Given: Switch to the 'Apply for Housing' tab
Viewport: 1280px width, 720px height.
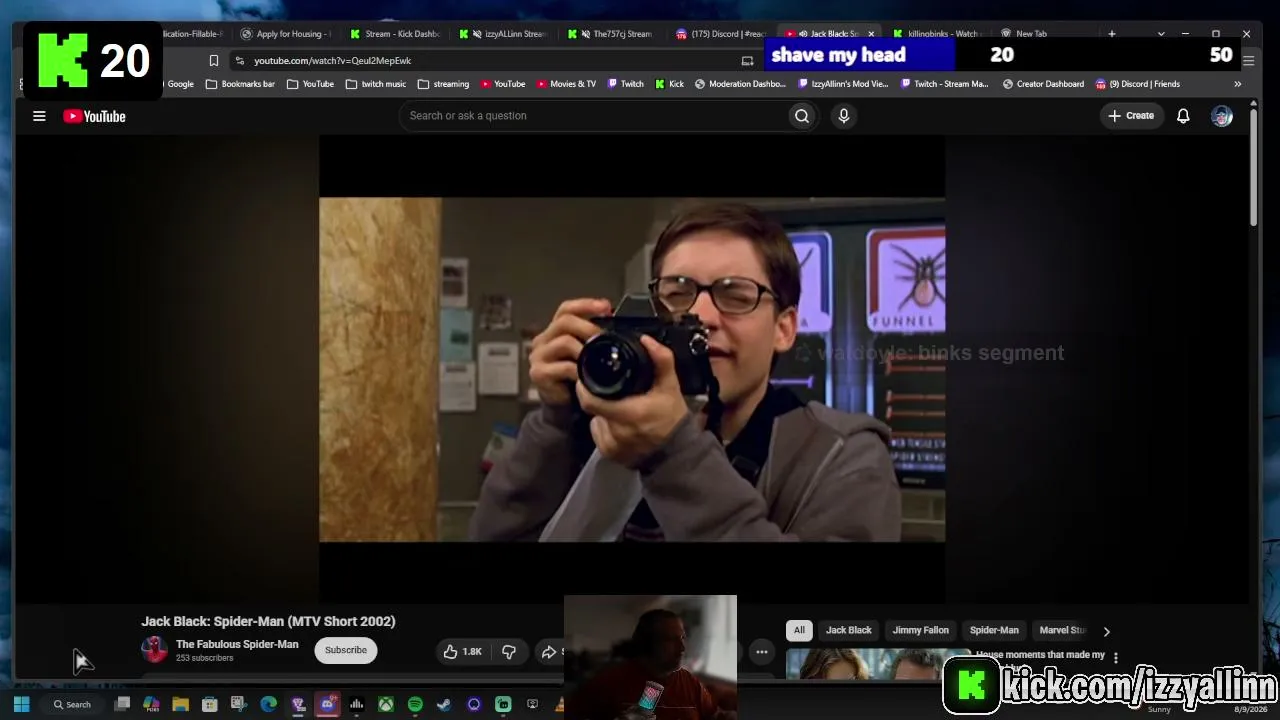Looking at the screenshot, I should (x=285, y=34).
